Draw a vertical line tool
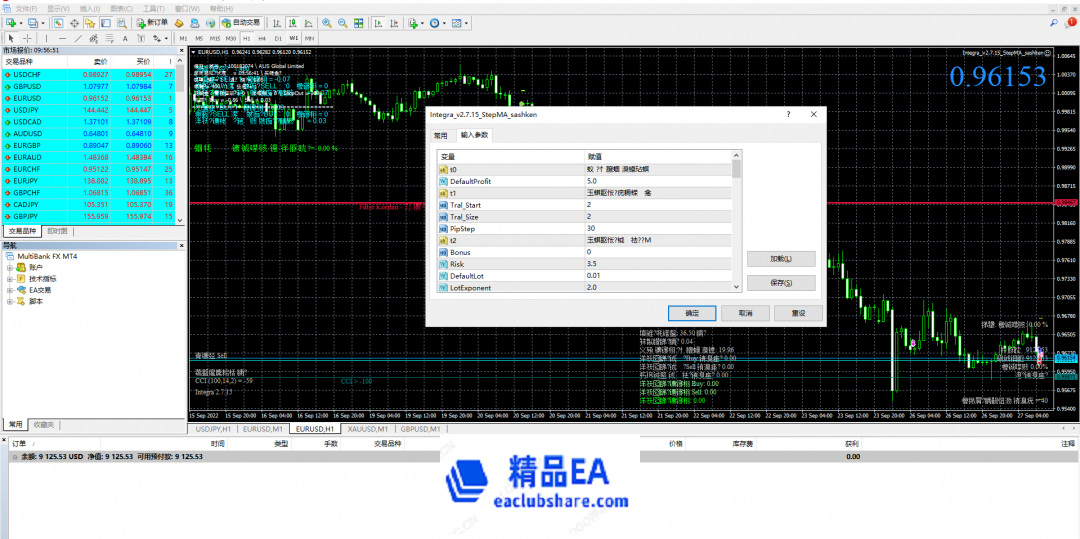The width and height of the screenshot is (1080, 539). [x=47, y=38]
